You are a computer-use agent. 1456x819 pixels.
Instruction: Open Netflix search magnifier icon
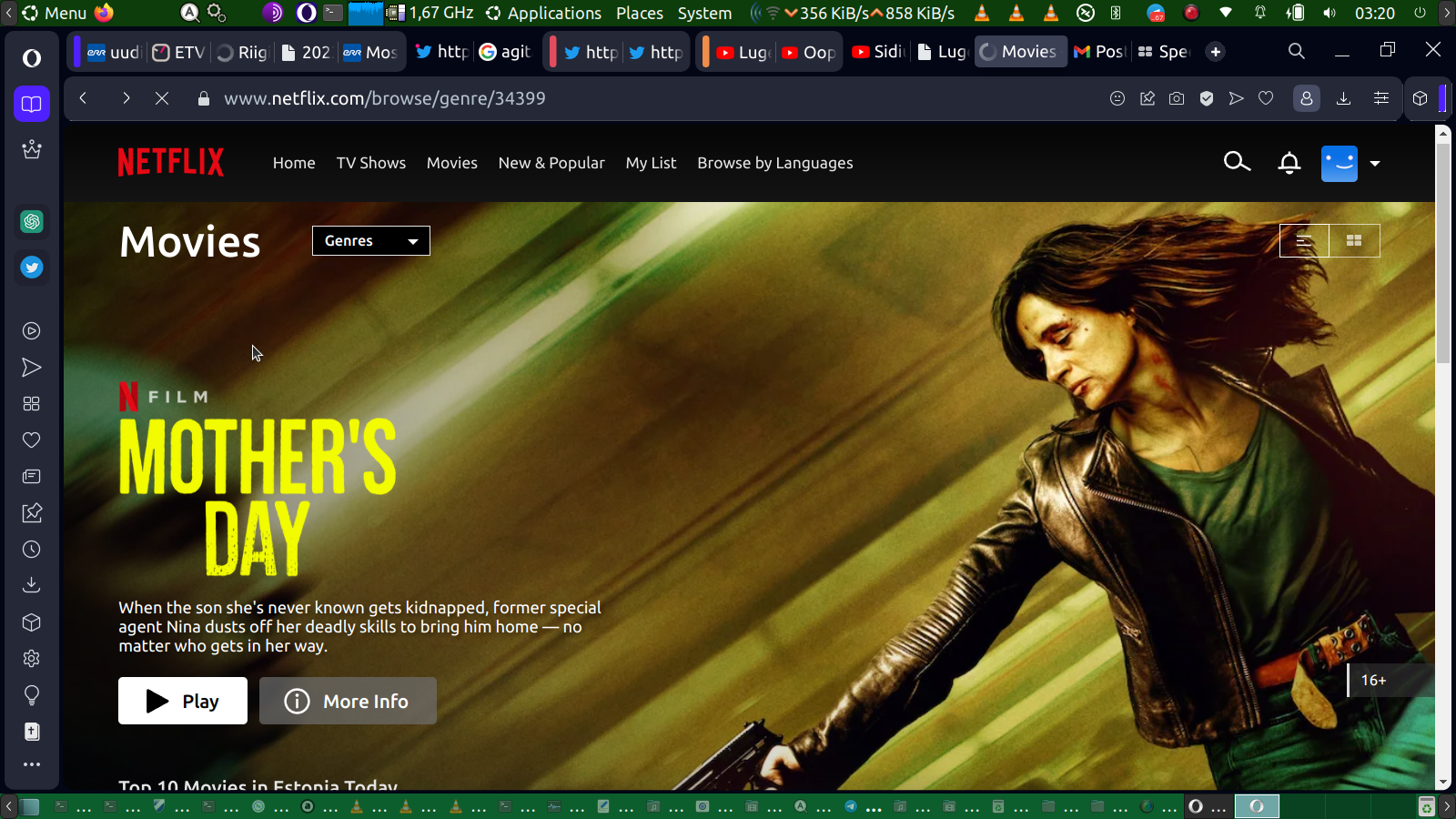click(1237, 162)
